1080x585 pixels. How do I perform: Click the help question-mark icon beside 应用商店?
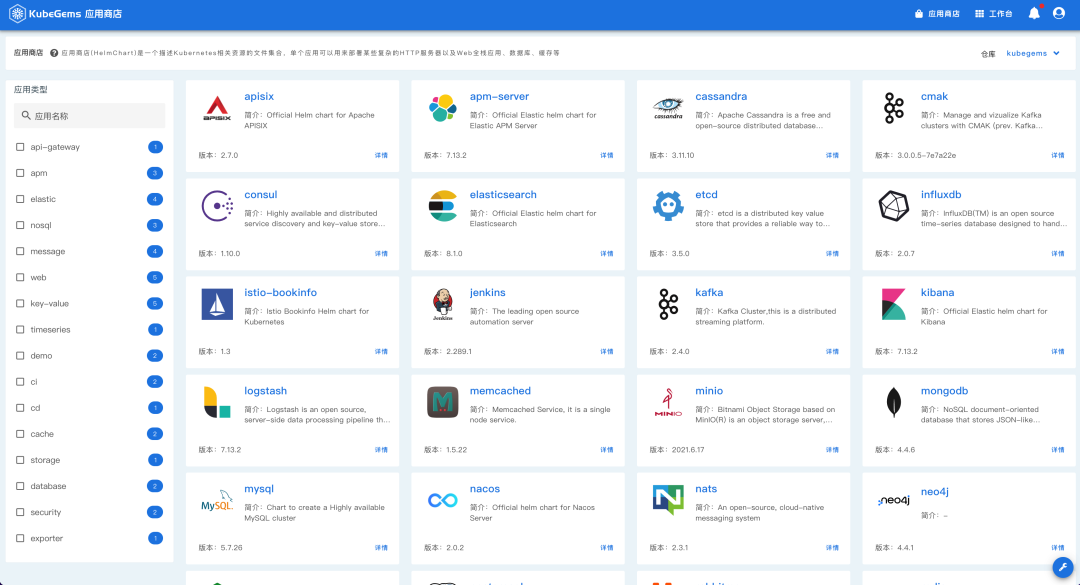[54, 53]
